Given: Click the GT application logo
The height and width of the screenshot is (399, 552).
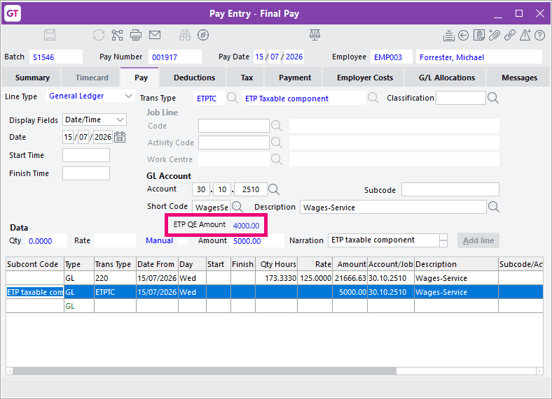Looking at the screenshot, I should [x=13, y=14].
